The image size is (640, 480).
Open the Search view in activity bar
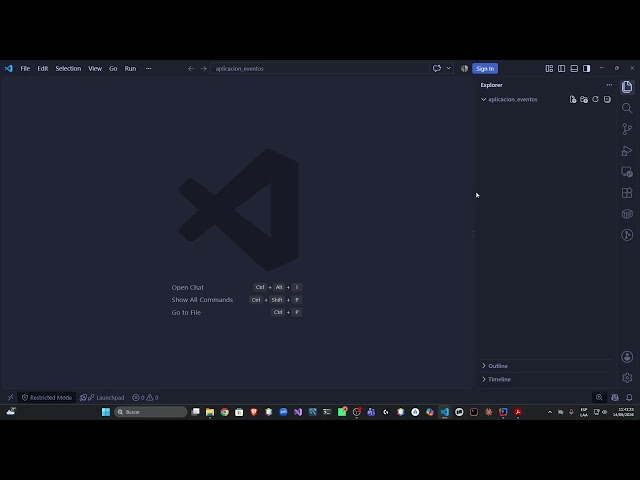[627, 108]
